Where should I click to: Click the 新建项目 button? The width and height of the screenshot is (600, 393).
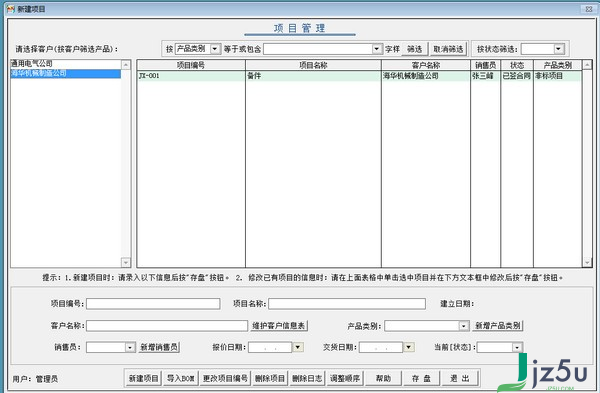[143, 378]
